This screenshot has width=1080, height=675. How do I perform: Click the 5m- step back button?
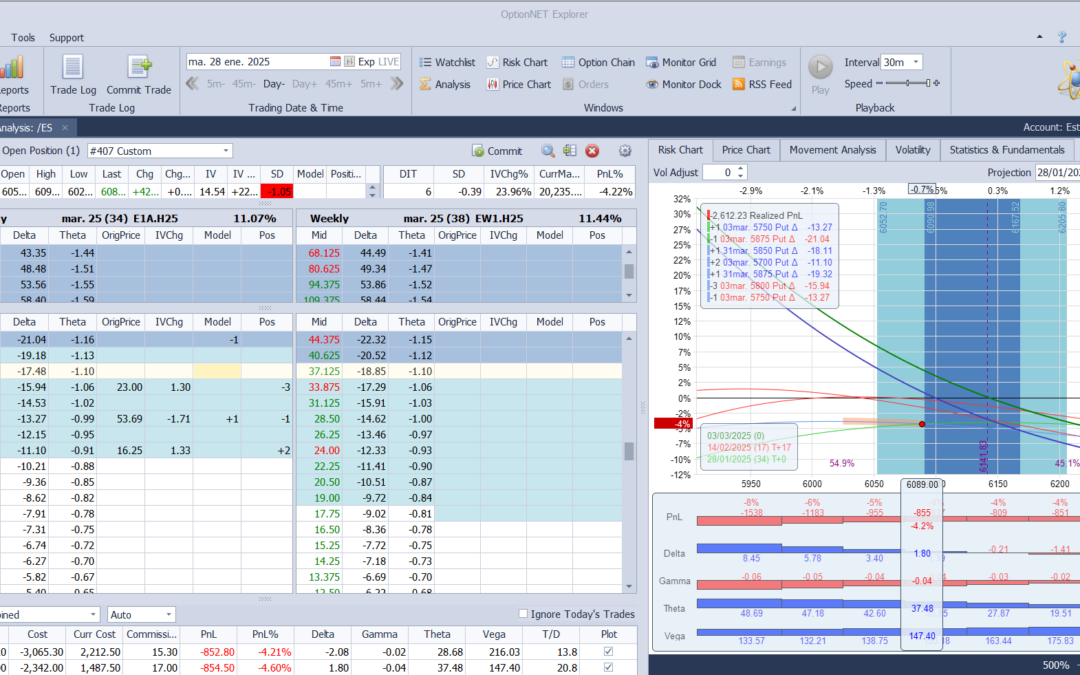216,84
